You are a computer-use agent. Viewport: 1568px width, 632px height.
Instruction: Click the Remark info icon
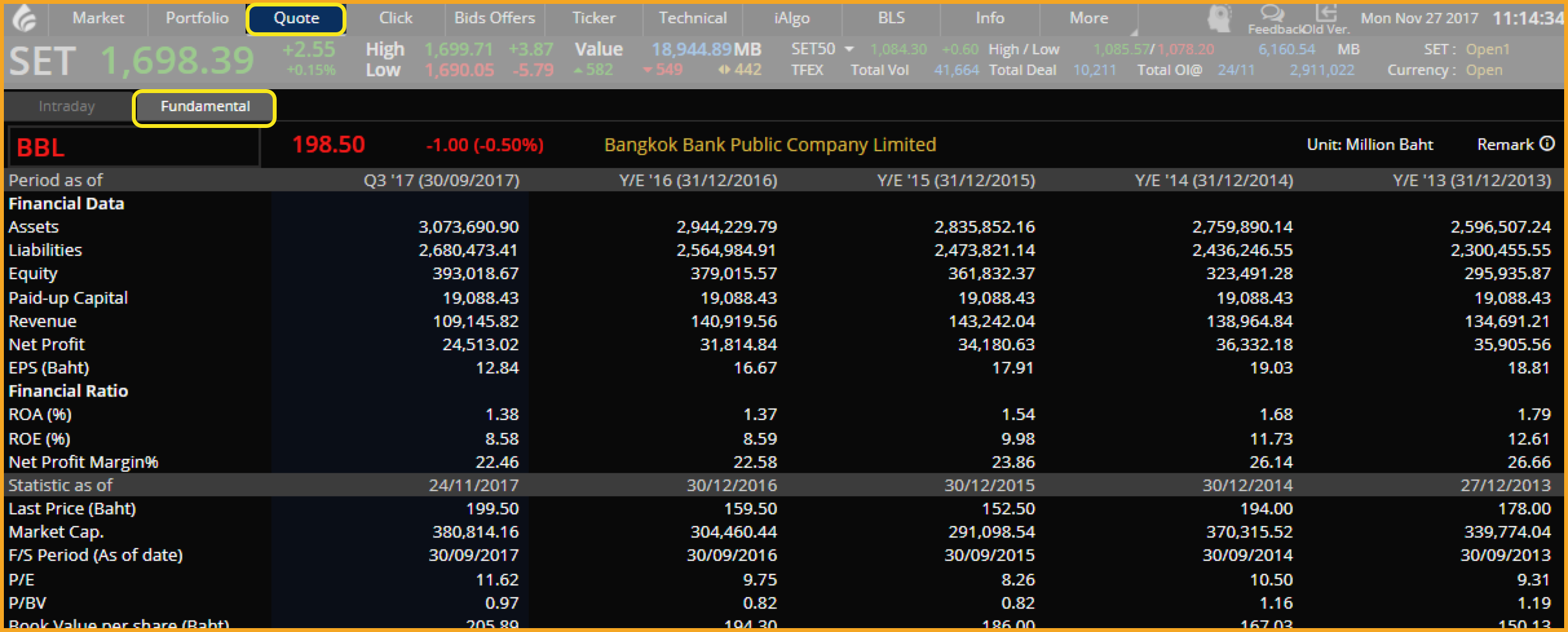click(x=1547, y=143)
